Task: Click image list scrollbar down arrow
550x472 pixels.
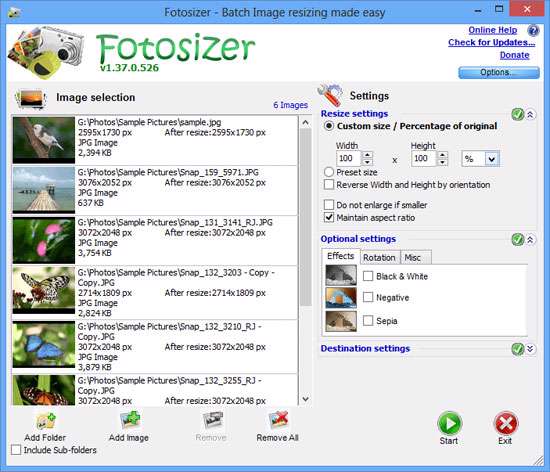Action: tap(306, 399)
